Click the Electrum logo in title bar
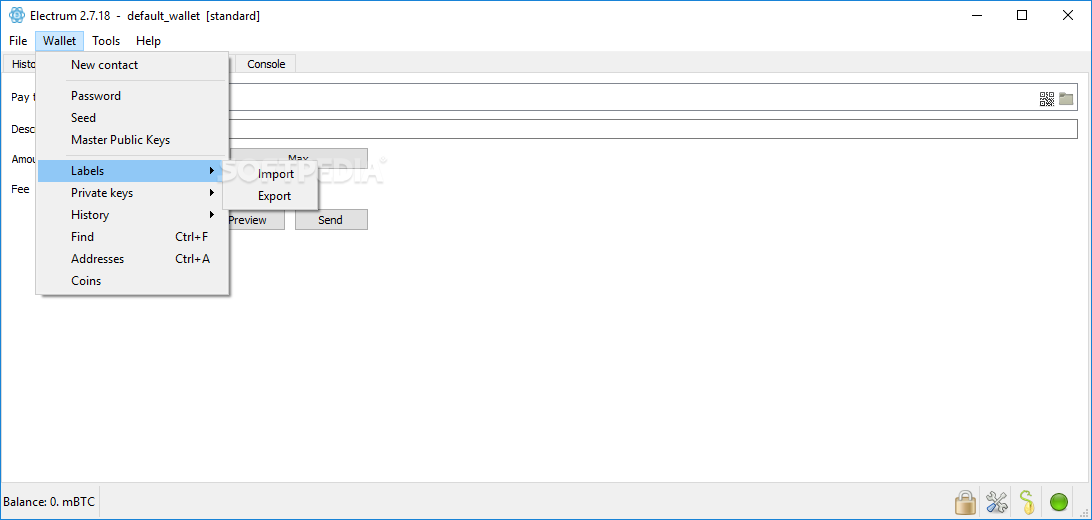 point(17,15)
